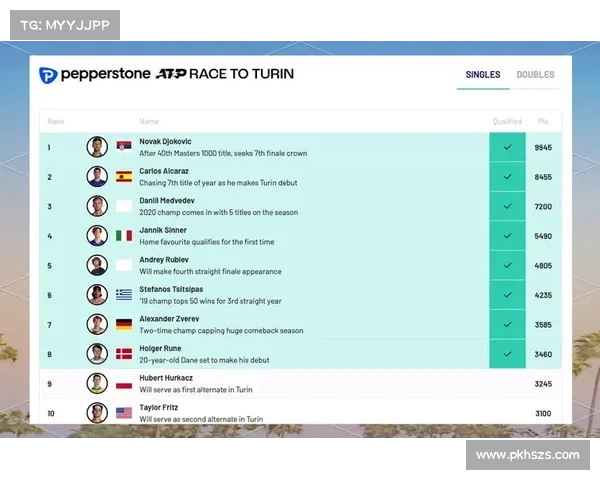Click the Serbian flag beside Novak Djokovic
Viewport: 600px width, 480px height.
tap(124, 147)
